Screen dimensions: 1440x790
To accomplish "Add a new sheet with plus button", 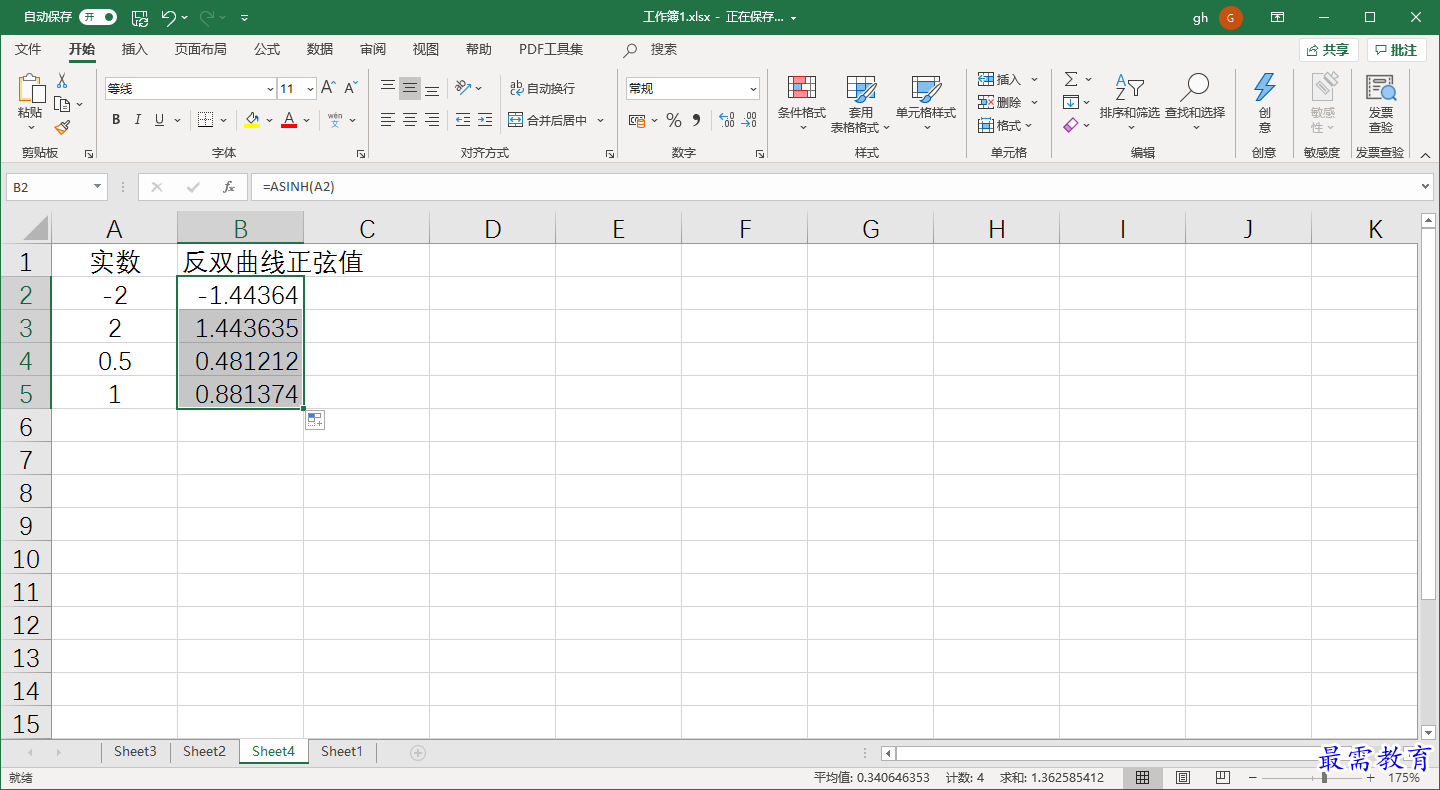I will tap(418, 752).
